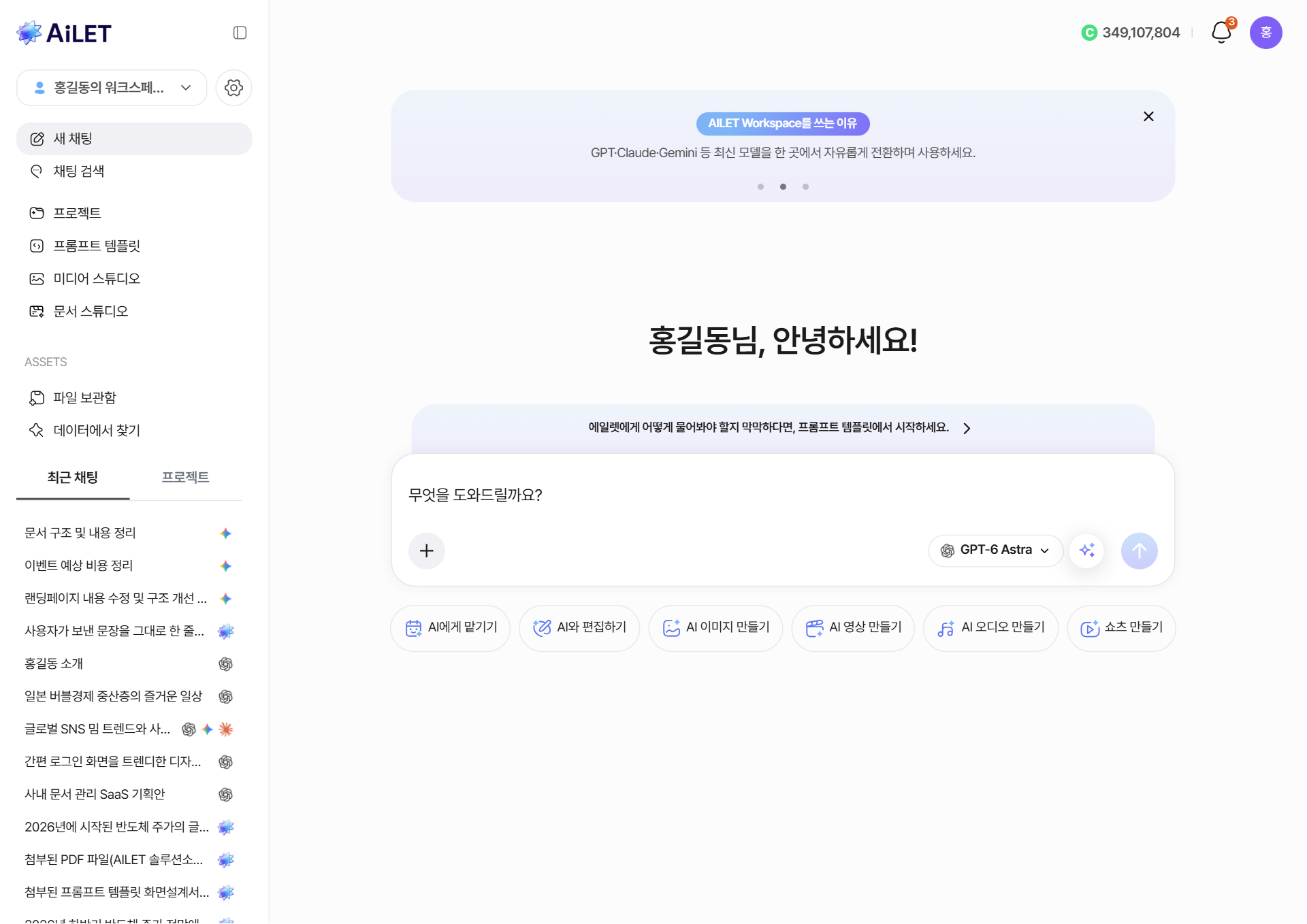1307x924 pixels.
Task: Click Claude icon beside '글로벌 SNS 밈 트렌드'
Action: tap(226, 729)
